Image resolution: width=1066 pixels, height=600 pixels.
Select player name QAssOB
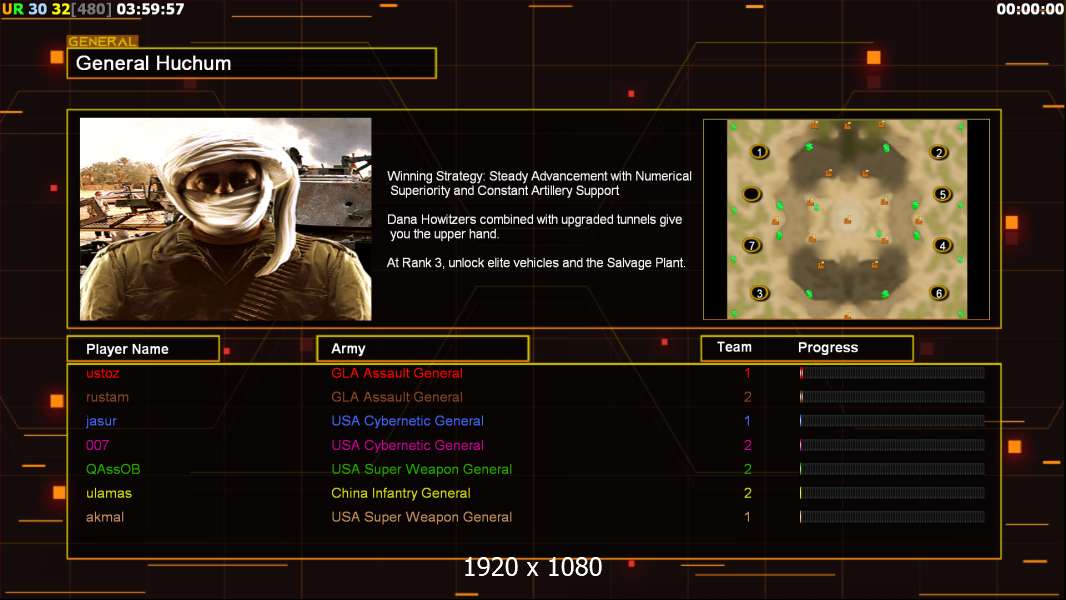pos(113,469)
